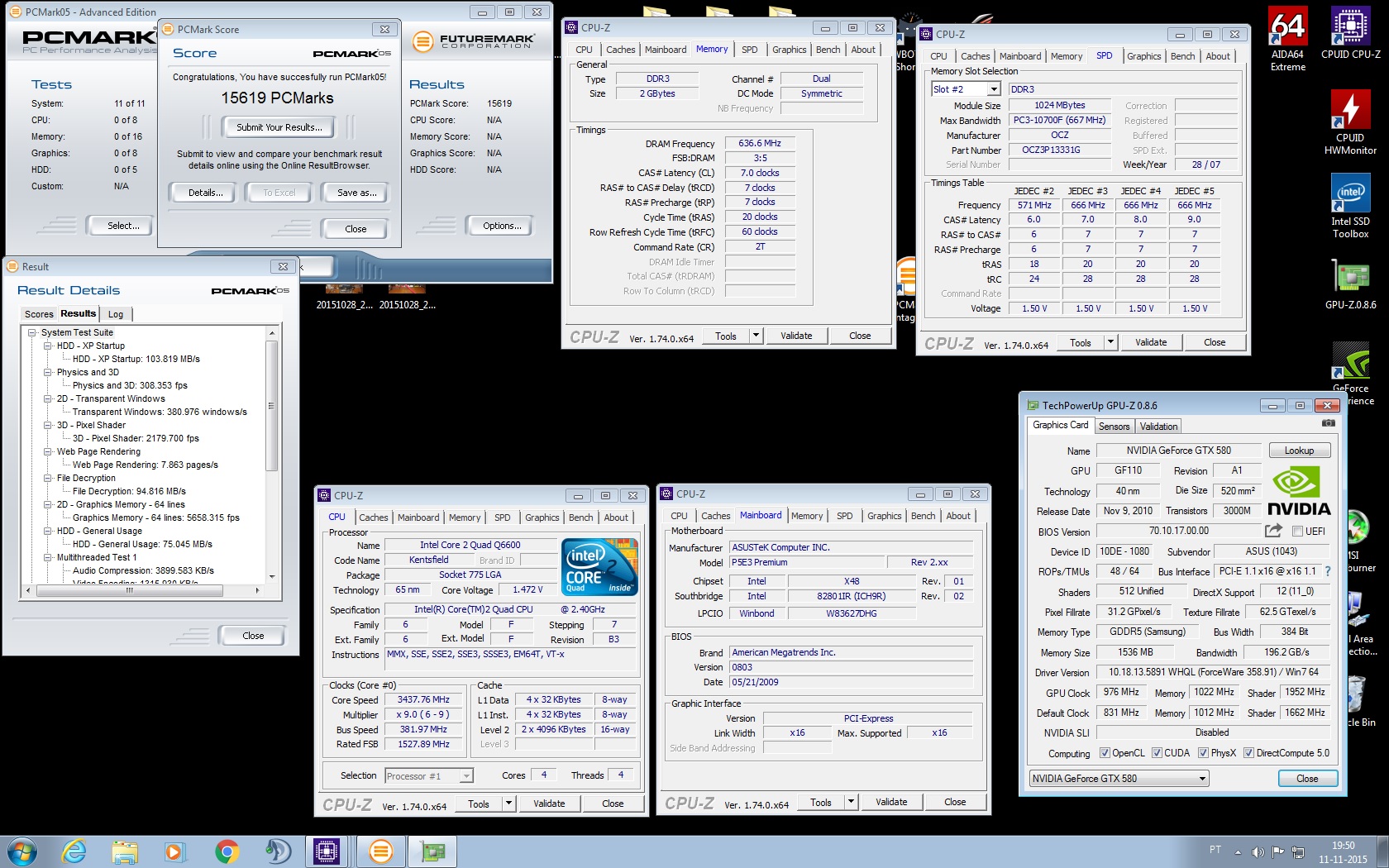Toggle the UEFI checkbox in GPU-Z
The height and width of the screenshot is (868, 1389).
pos(1297,532)
